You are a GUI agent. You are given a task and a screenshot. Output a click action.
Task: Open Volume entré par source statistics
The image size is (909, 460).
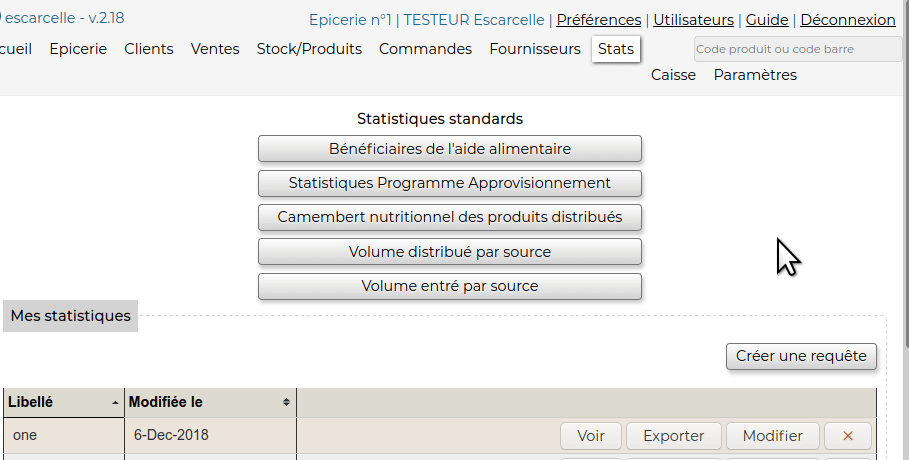click(450, 286)
